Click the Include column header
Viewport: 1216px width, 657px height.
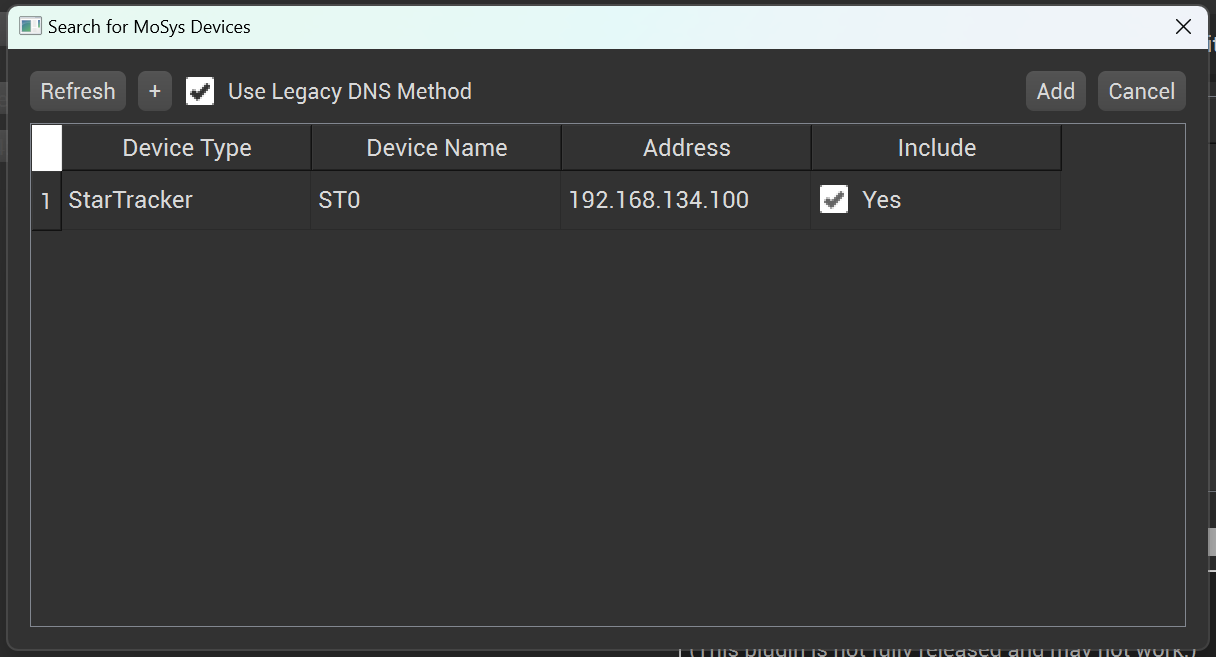pos(936,148)
